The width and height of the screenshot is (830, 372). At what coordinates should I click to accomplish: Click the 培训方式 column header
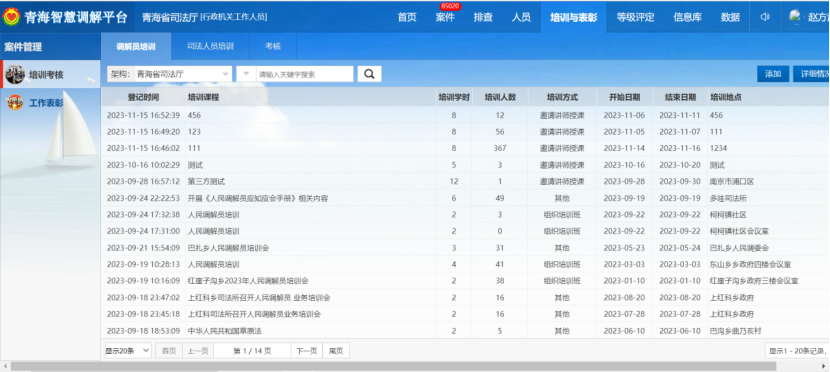562,97
